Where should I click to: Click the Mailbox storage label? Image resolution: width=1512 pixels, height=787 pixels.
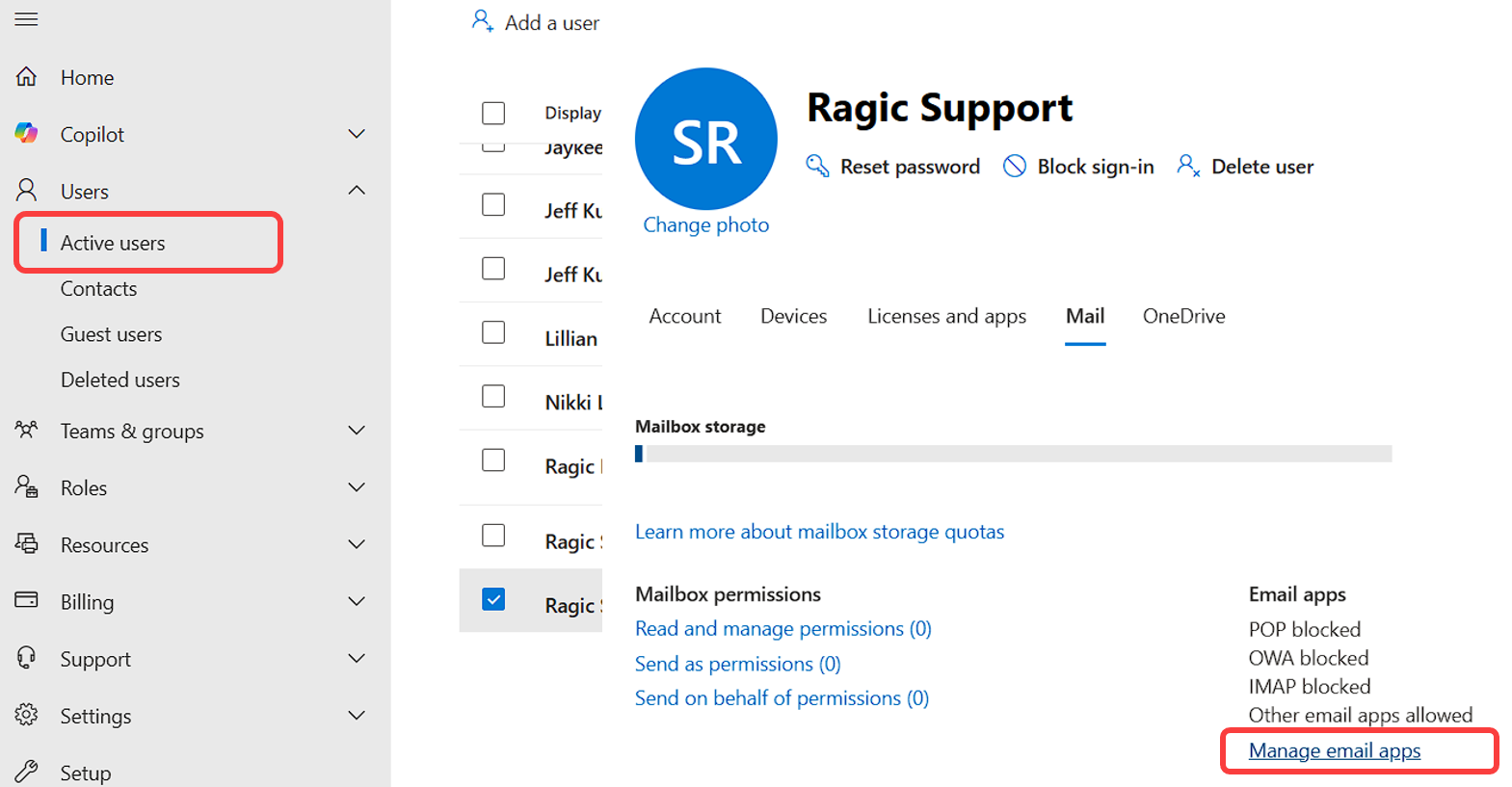pyautogui.click(x=701, y=427)
